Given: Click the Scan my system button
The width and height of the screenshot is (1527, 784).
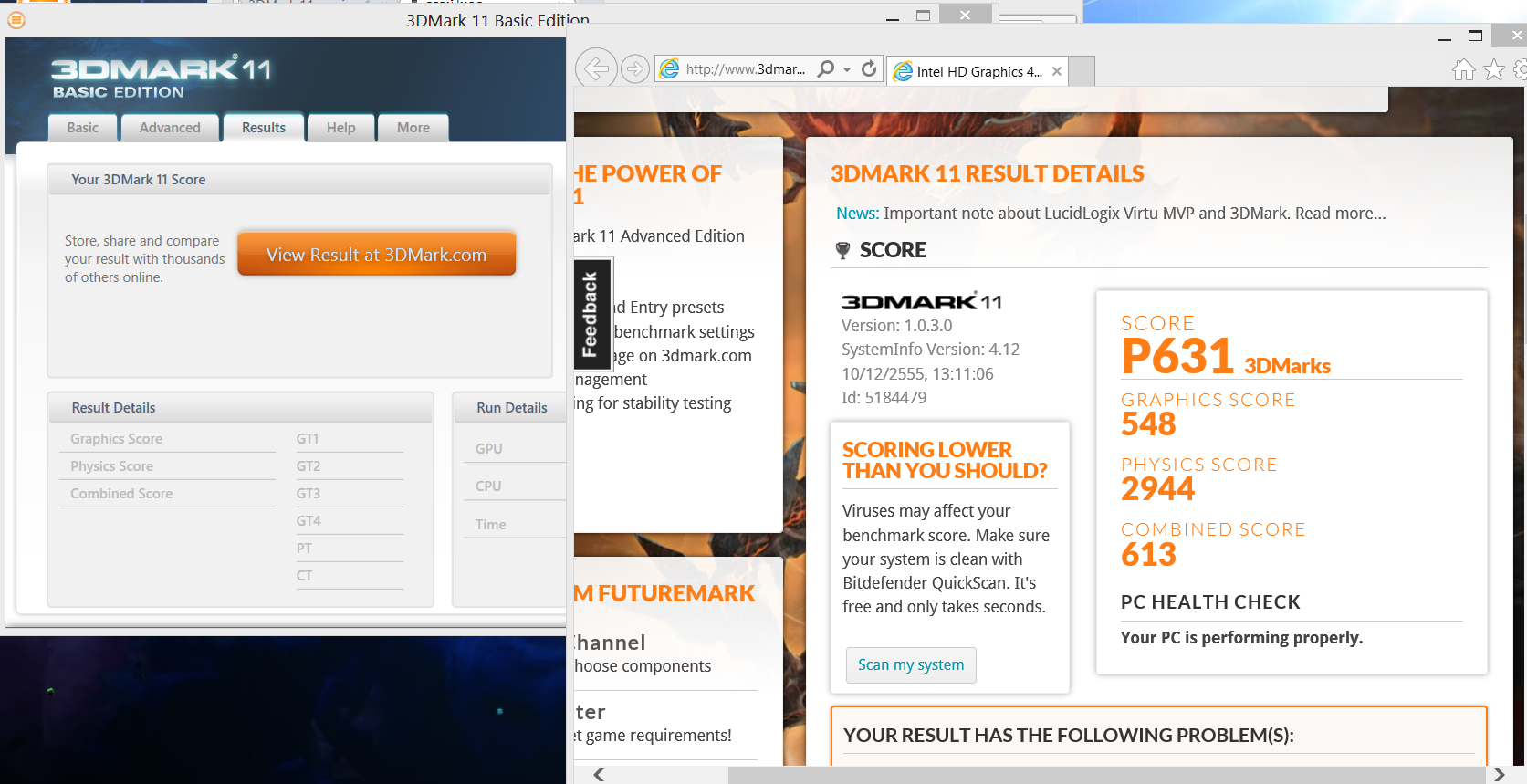Looking at the screenshot, I should [x=911, y=665].
